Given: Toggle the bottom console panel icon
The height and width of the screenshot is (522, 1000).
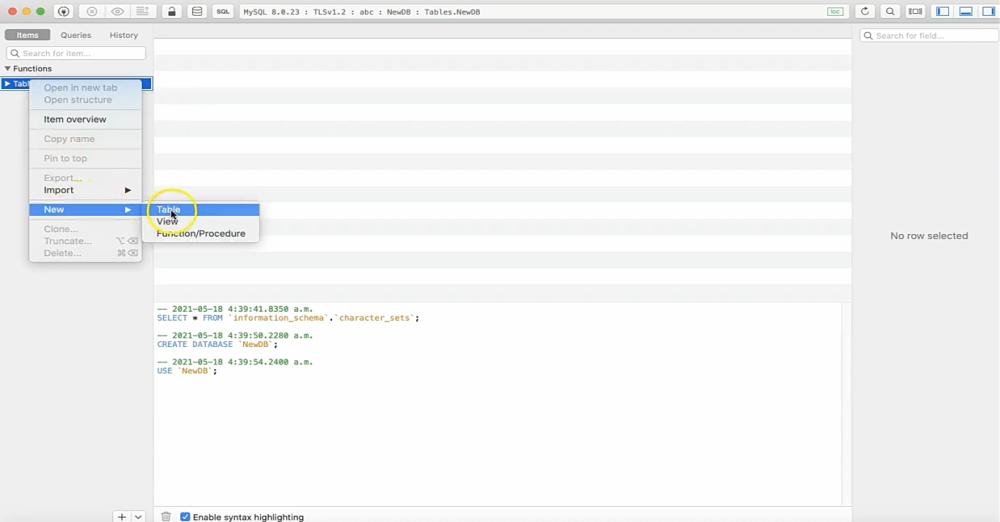Looking at the screenshot, I should point(966,11).
